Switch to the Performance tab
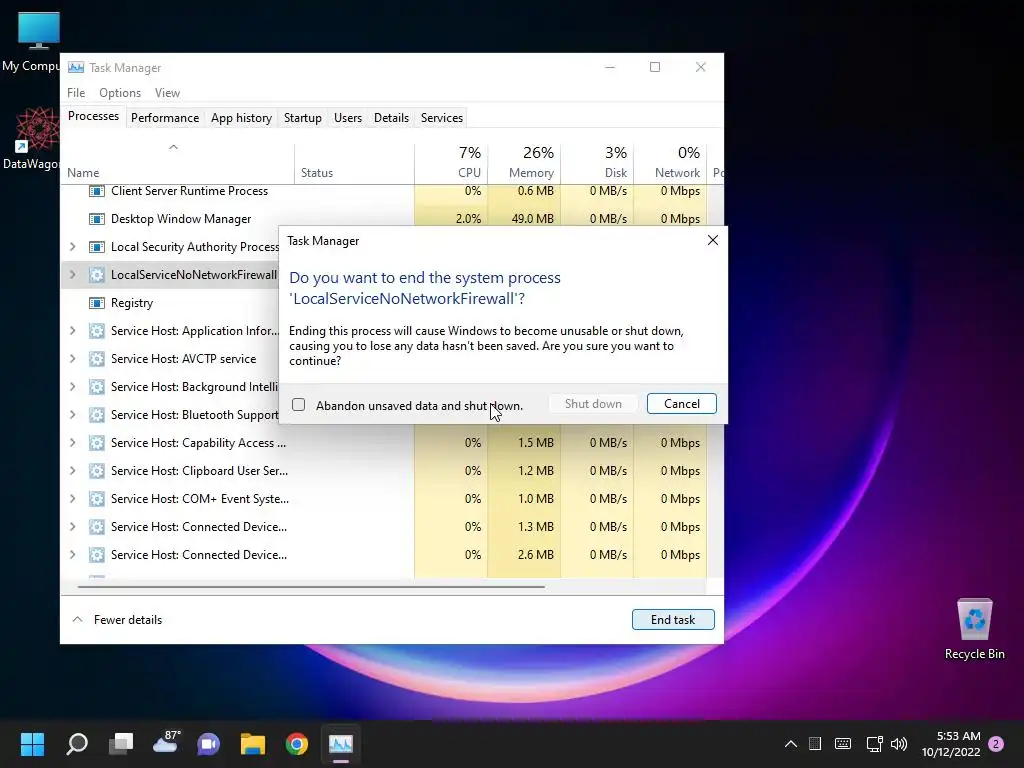The width and height of the screenshot is (1024, 768). pyautogui.click(x=165, y=118)
